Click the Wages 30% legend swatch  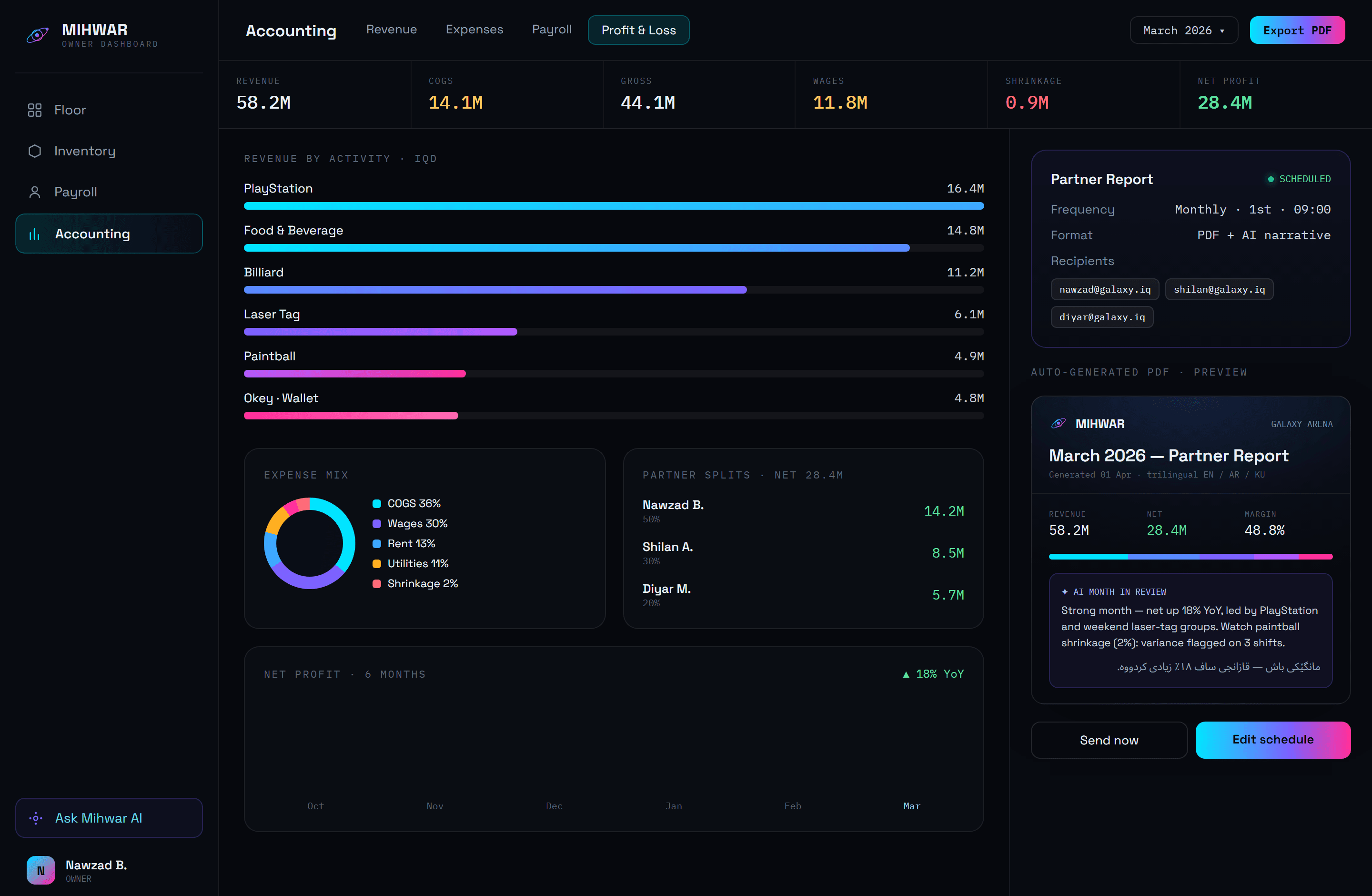pyautogui.click(x=376, y=523)
